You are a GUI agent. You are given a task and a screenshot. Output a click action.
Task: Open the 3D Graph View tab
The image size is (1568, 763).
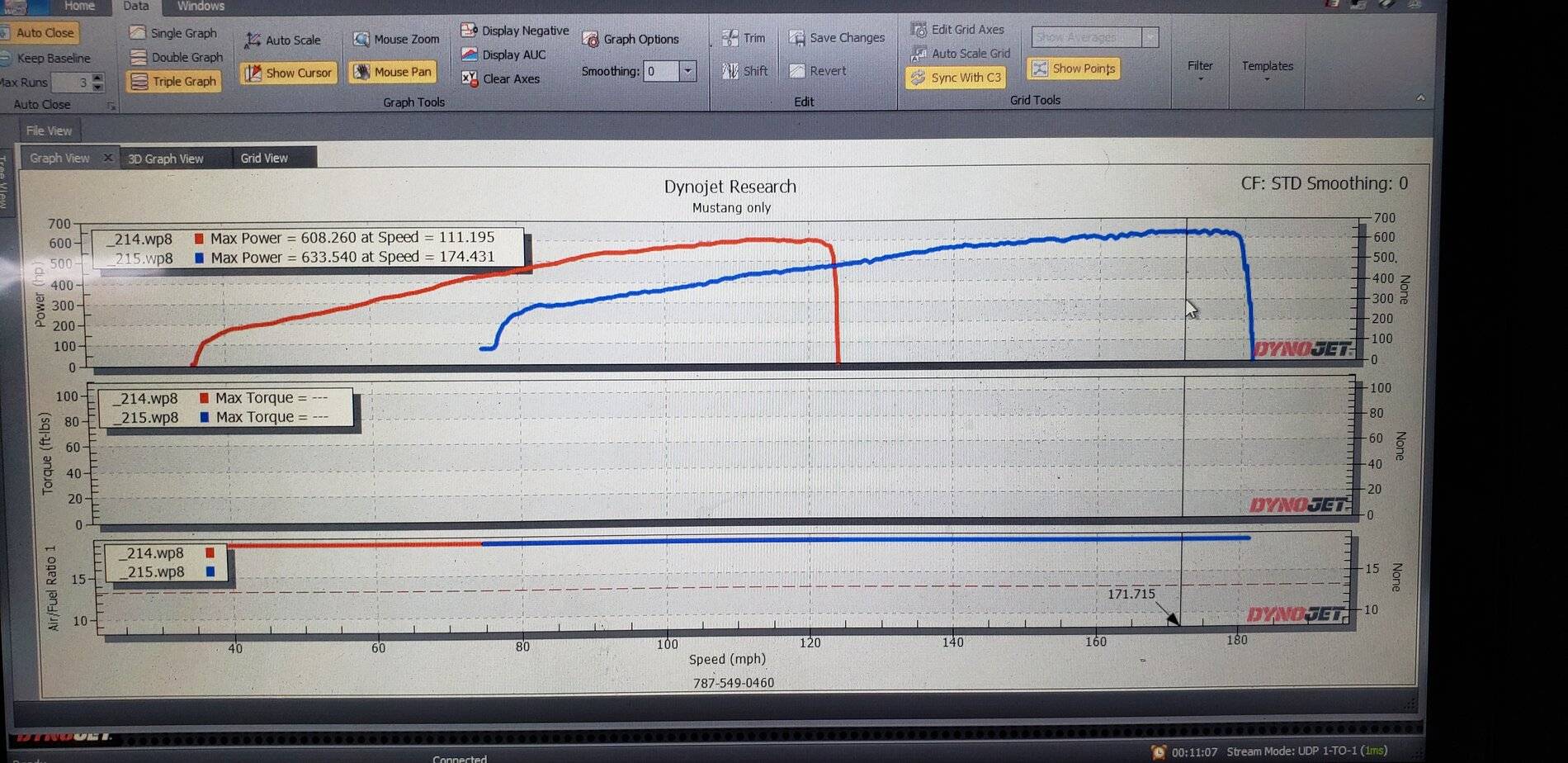[166, 159]
